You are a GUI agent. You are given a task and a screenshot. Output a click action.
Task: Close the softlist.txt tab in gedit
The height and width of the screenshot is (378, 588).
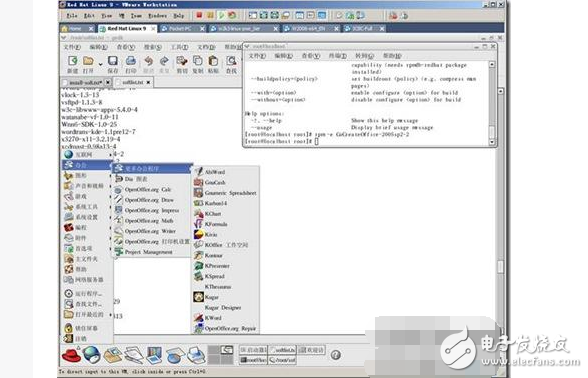tap(148, 82)
